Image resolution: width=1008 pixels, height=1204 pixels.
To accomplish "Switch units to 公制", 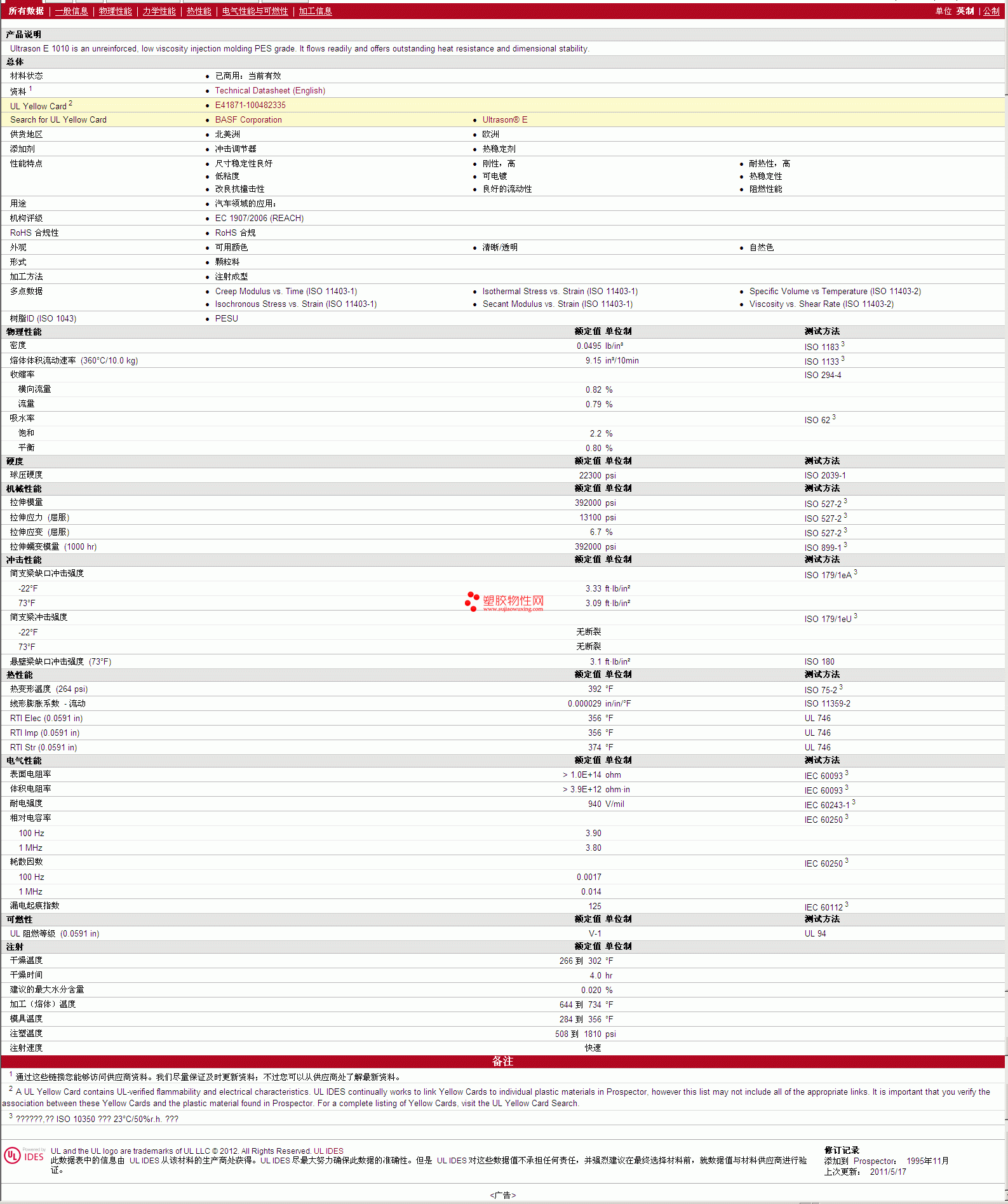I will click(991, 11).
